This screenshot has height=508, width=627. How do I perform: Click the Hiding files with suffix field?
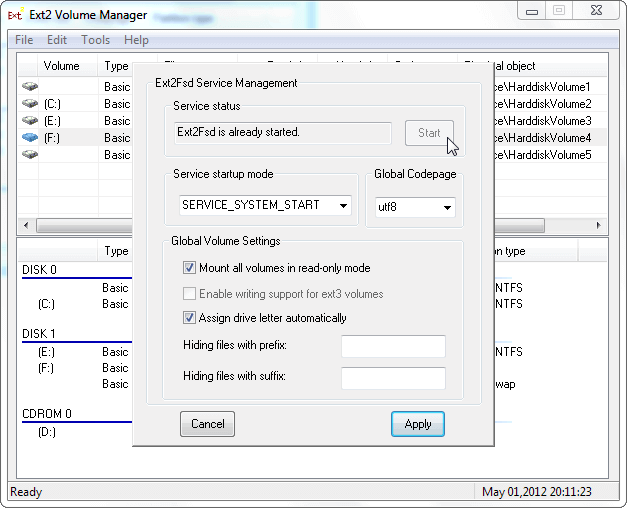[x=393, y=377]
